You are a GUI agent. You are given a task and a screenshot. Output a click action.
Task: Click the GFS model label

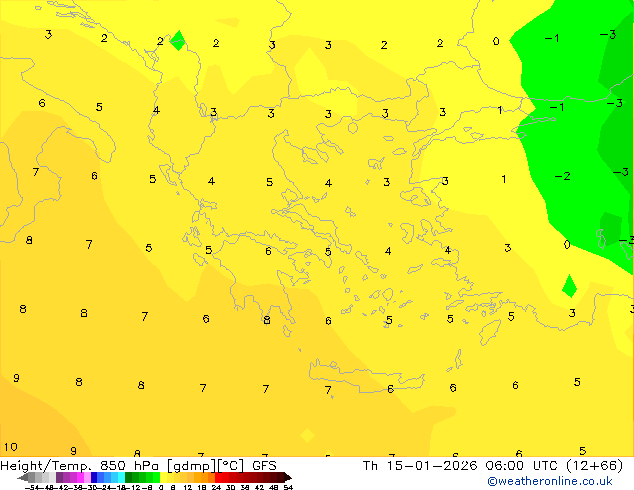pyautogui.click(x=264, y=465)
